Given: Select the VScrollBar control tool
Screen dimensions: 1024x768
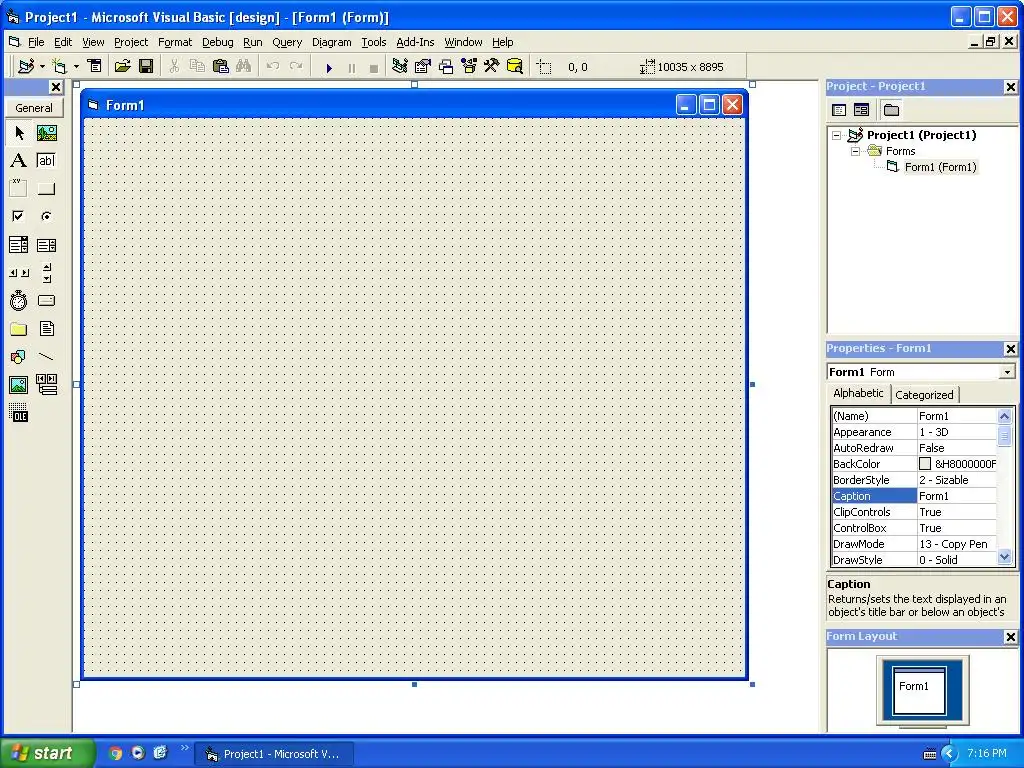Looking at the screenshot, I should pyautogui.click(x=46, y=273).
